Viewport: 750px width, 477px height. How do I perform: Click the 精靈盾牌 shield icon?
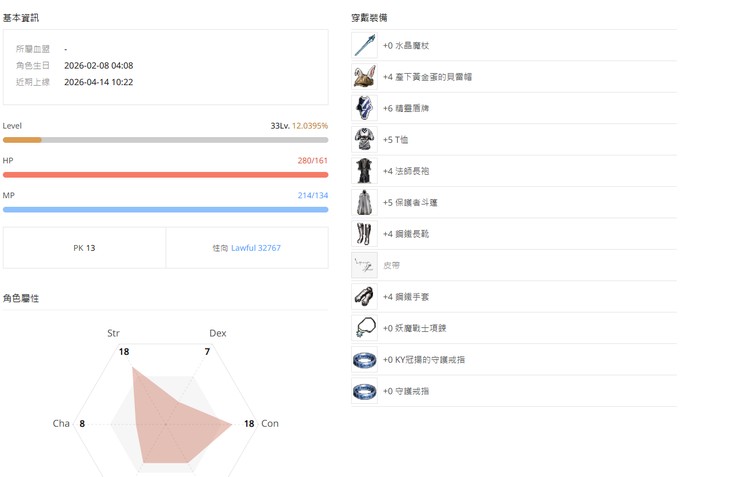click(364, 108)
